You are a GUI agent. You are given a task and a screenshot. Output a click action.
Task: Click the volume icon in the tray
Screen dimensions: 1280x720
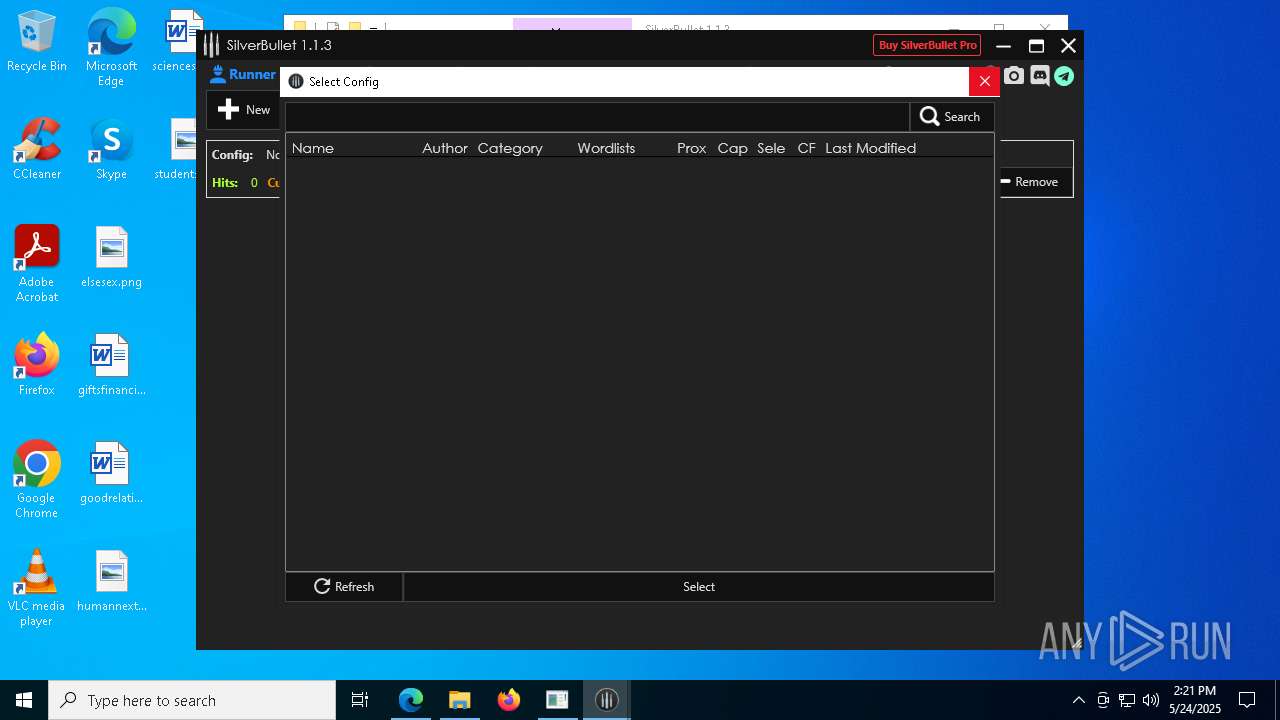pyautogui.click(x=1150, y=700)
